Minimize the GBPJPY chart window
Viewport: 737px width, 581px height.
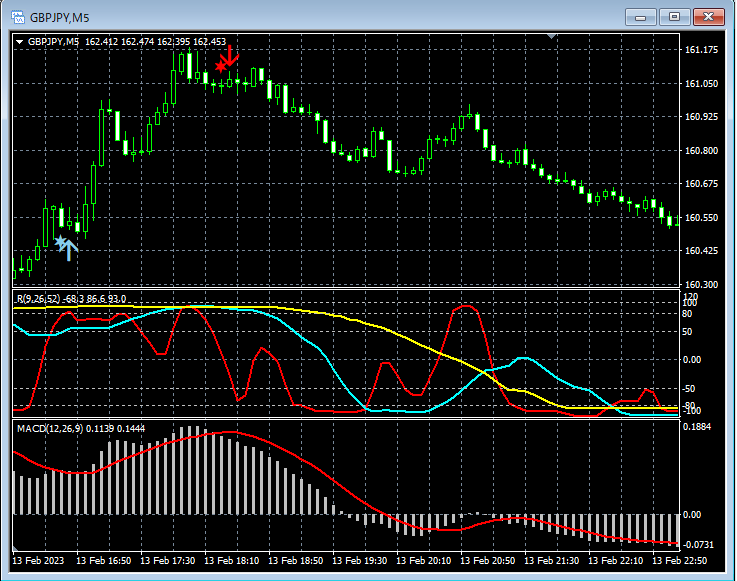pos(641,17)
